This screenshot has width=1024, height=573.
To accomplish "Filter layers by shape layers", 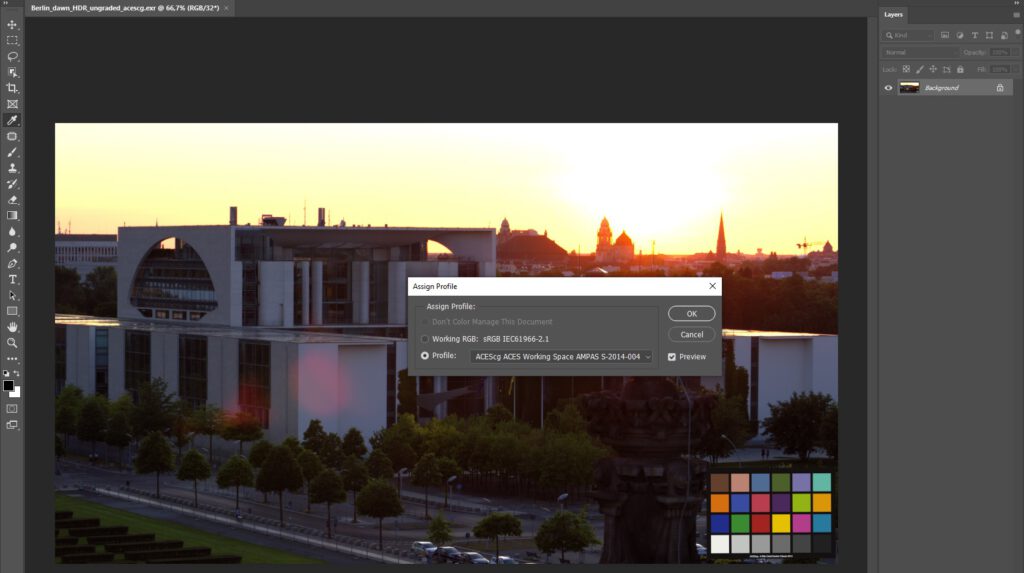I will [989, 35].
